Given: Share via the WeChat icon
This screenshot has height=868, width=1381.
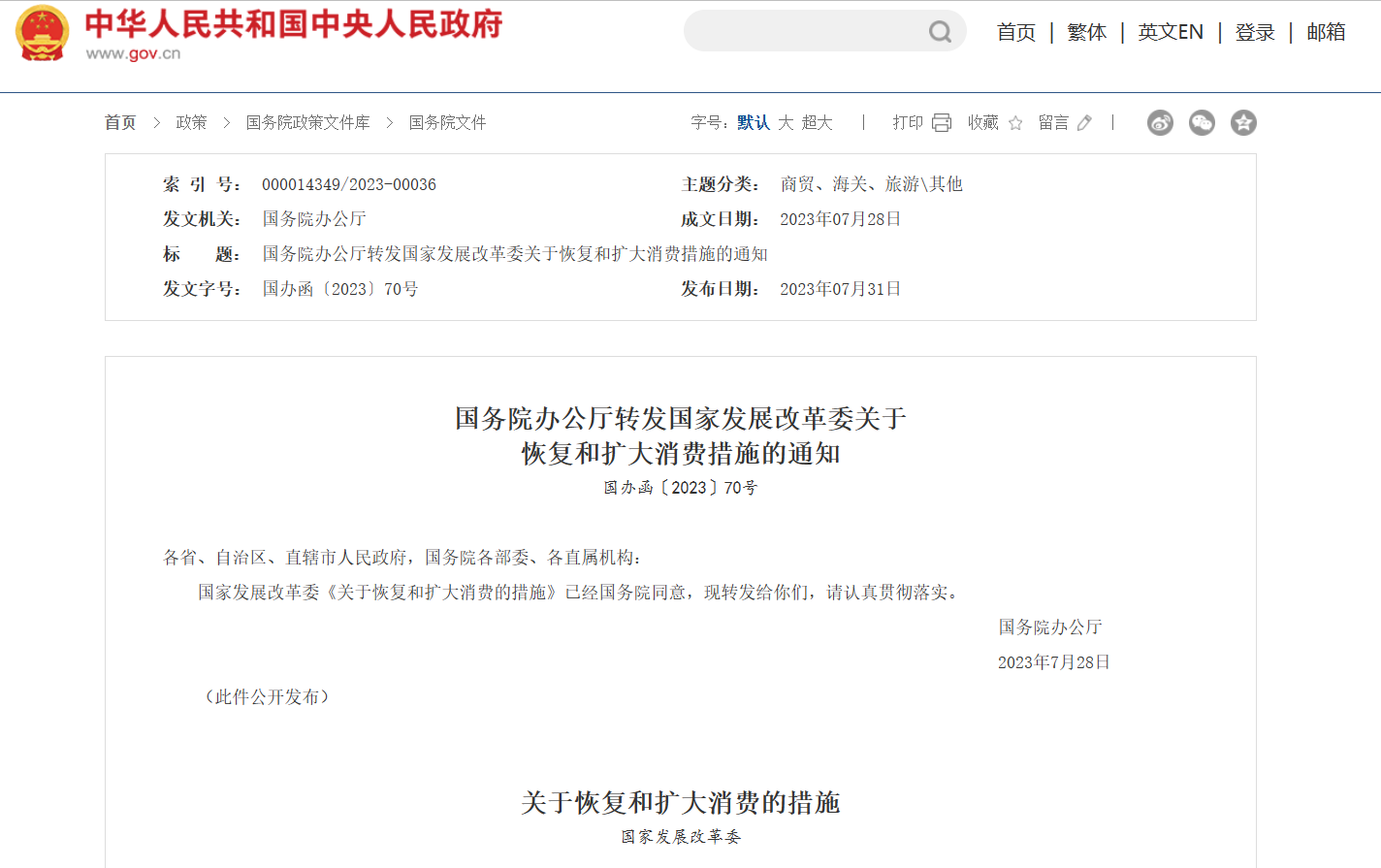Looking at the screenshot, I should coord(1202,123).
